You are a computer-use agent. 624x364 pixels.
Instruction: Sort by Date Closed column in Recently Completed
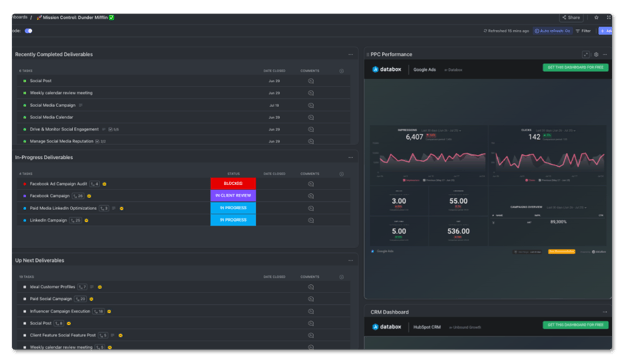coord(274,71)
